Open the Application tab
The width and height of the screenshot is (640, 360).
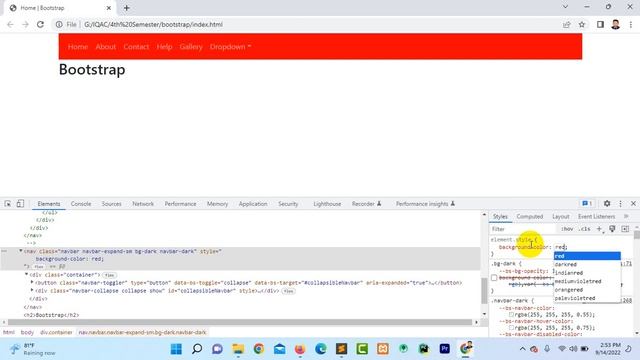(253, 204)
